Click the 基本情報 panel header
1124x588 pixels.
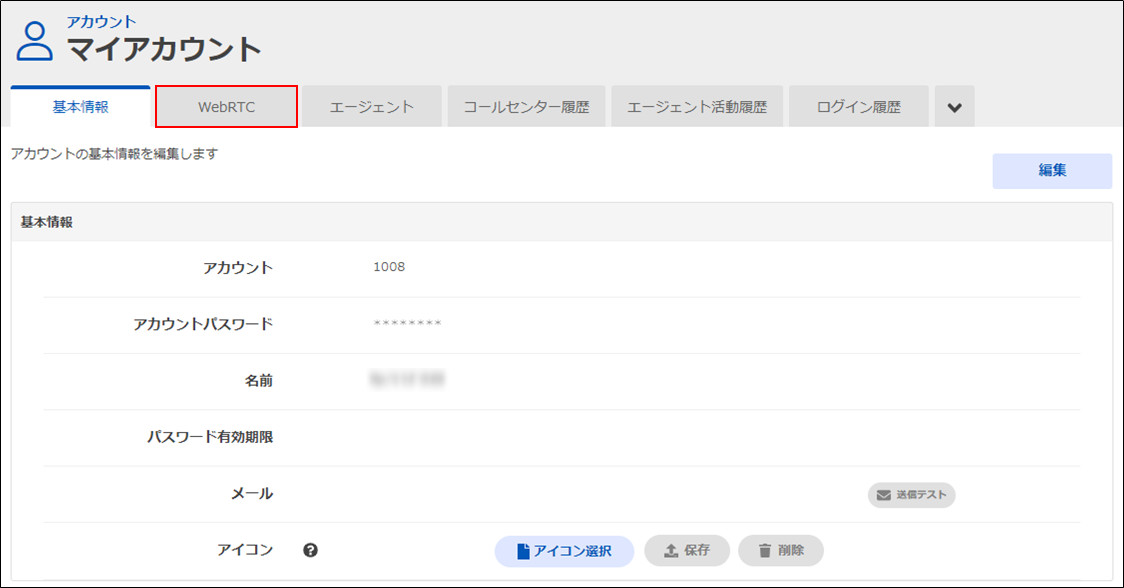pos(47,223)
